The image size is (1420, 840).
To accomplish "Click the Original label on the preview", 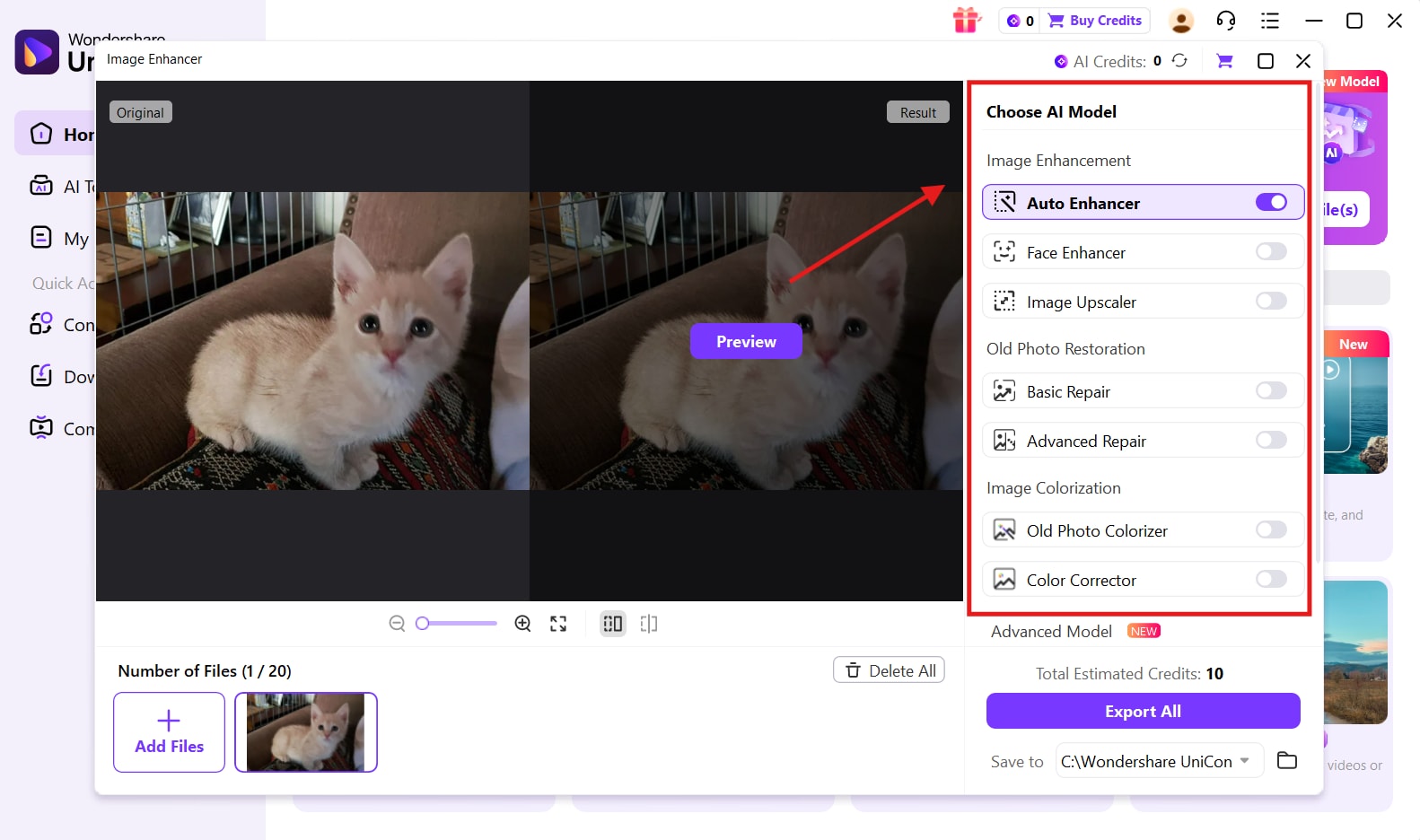I will click(140, 112).
